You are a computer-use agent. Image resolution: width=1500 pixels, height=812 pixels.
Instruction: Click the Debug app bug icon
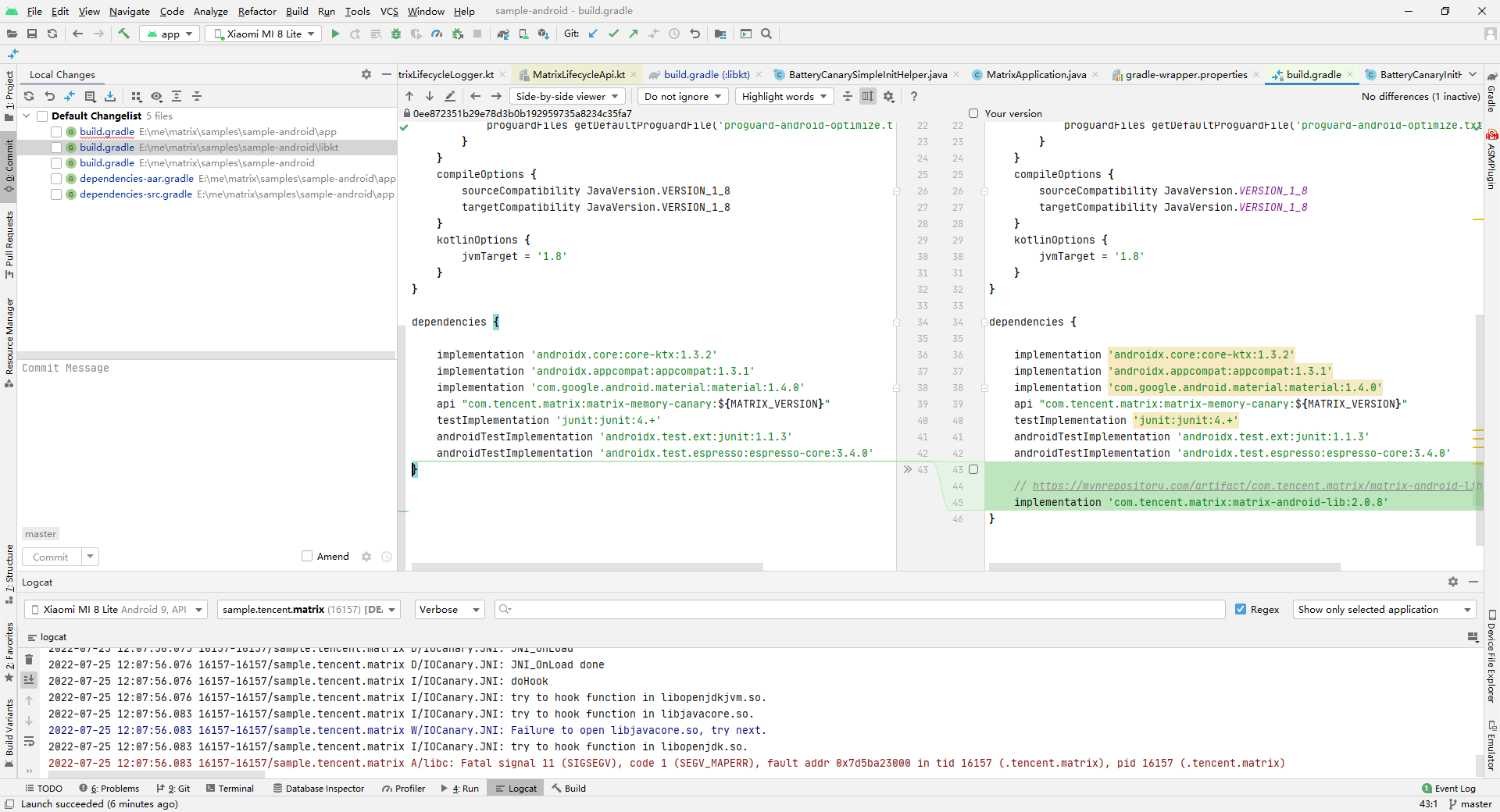click(396, 34)
